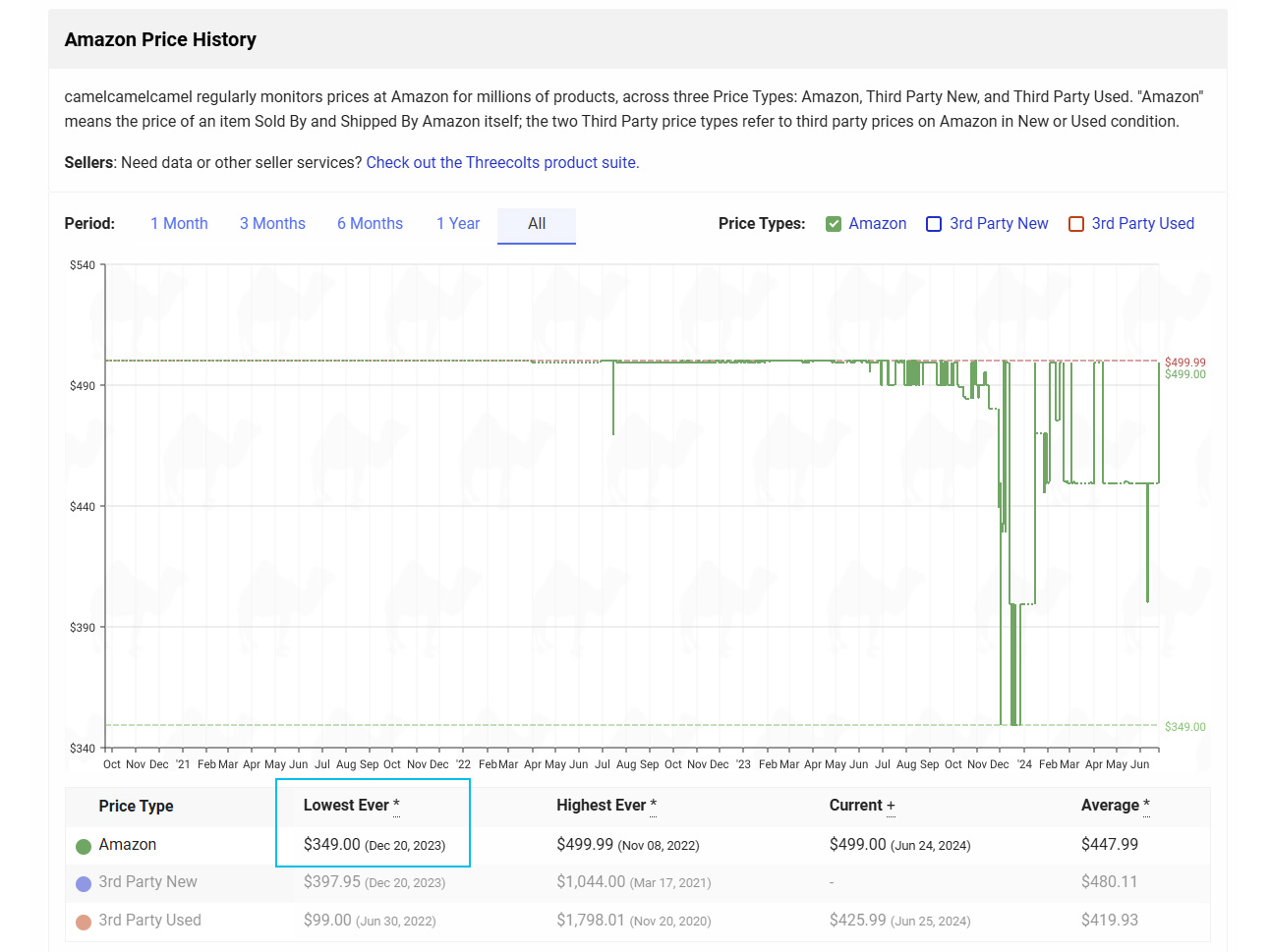The height and width of the screenshot is (952, 1270).
Task: Click the '24 x-axis year label
Action: 1024,764
